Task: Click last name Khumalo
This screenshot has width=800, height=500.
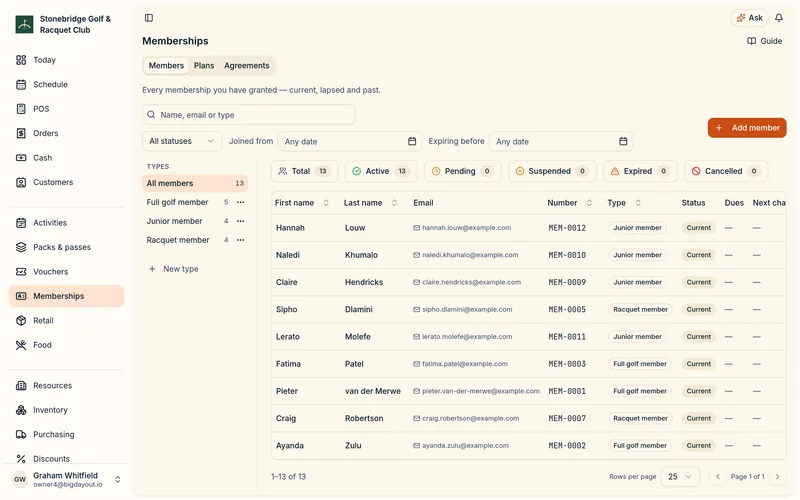Action: pos(361,255)
